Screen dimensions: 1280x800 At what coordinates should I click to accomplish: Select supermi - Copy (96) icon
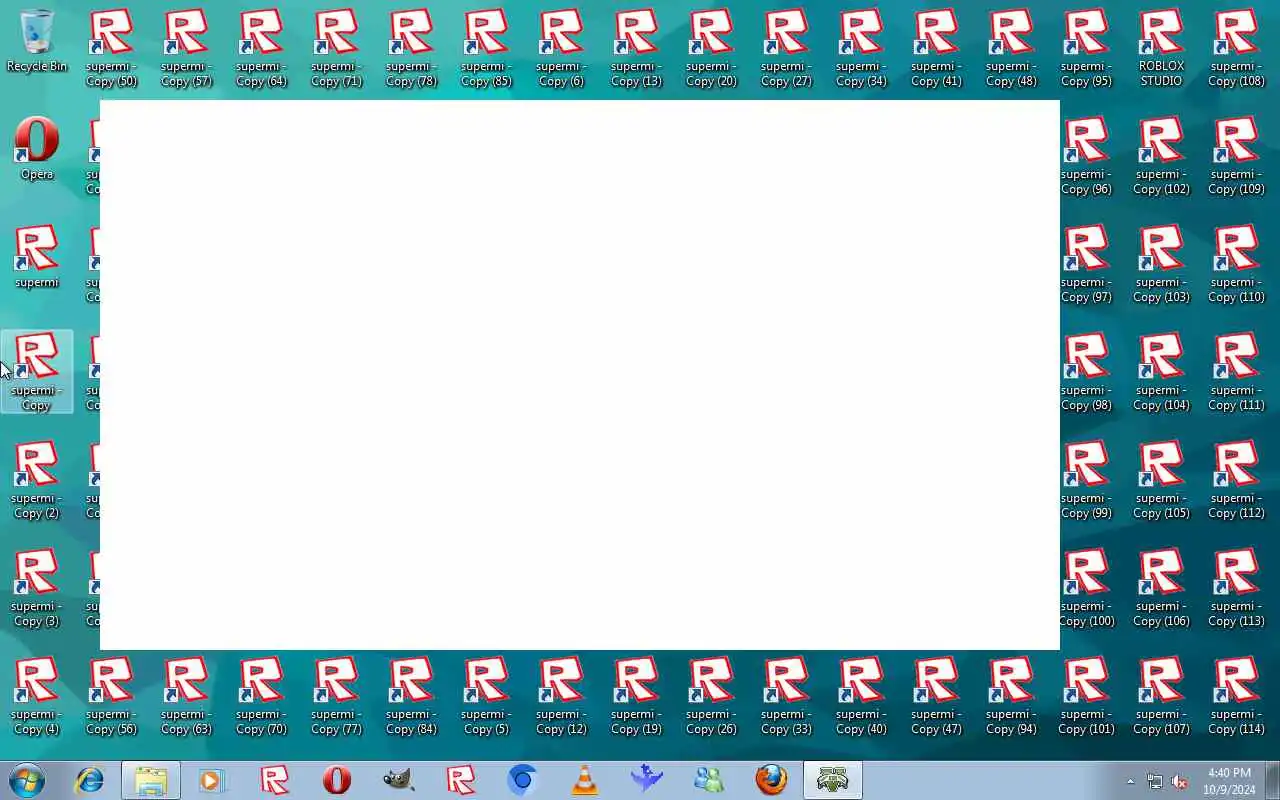[1086, 156]
